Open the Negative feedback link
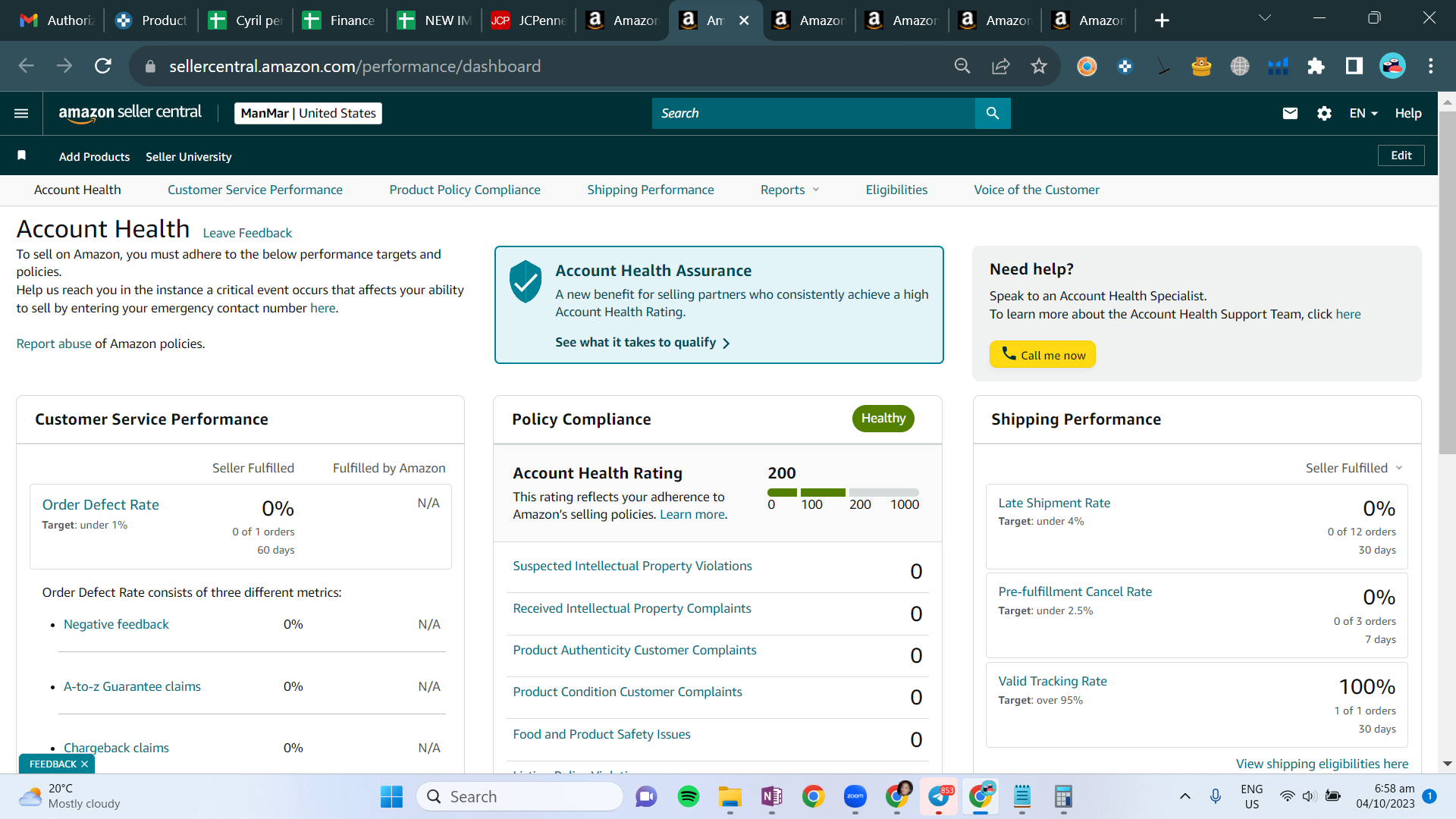The image size is (1456, 819). (116, 625)
